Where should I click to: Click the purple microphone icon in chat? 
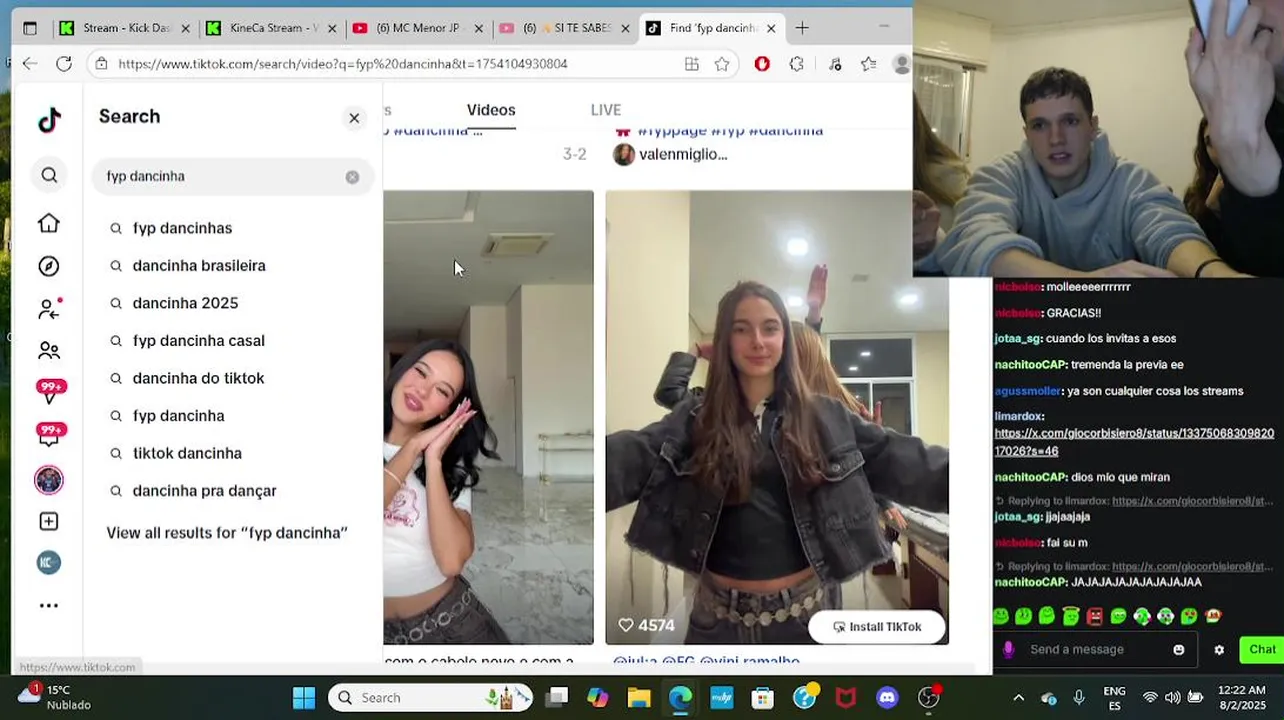[1008, 650]
